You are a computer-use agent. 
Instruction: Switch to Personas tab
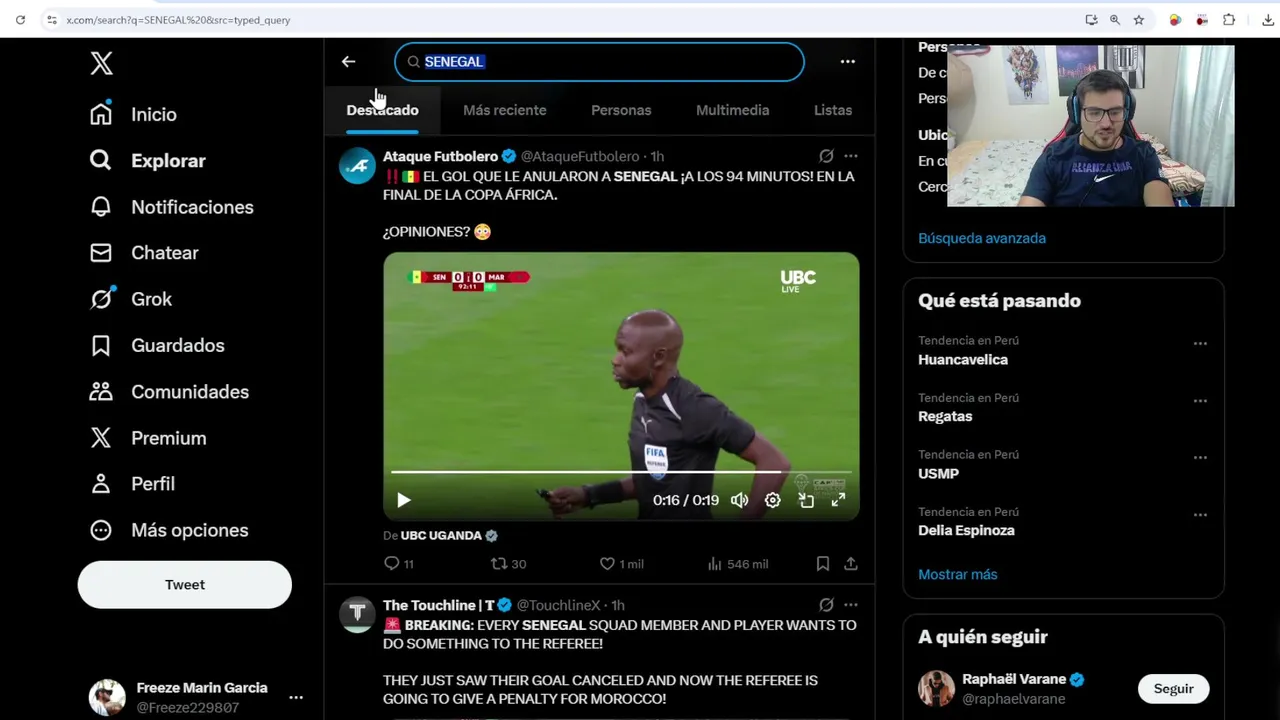tap(621, 110)
